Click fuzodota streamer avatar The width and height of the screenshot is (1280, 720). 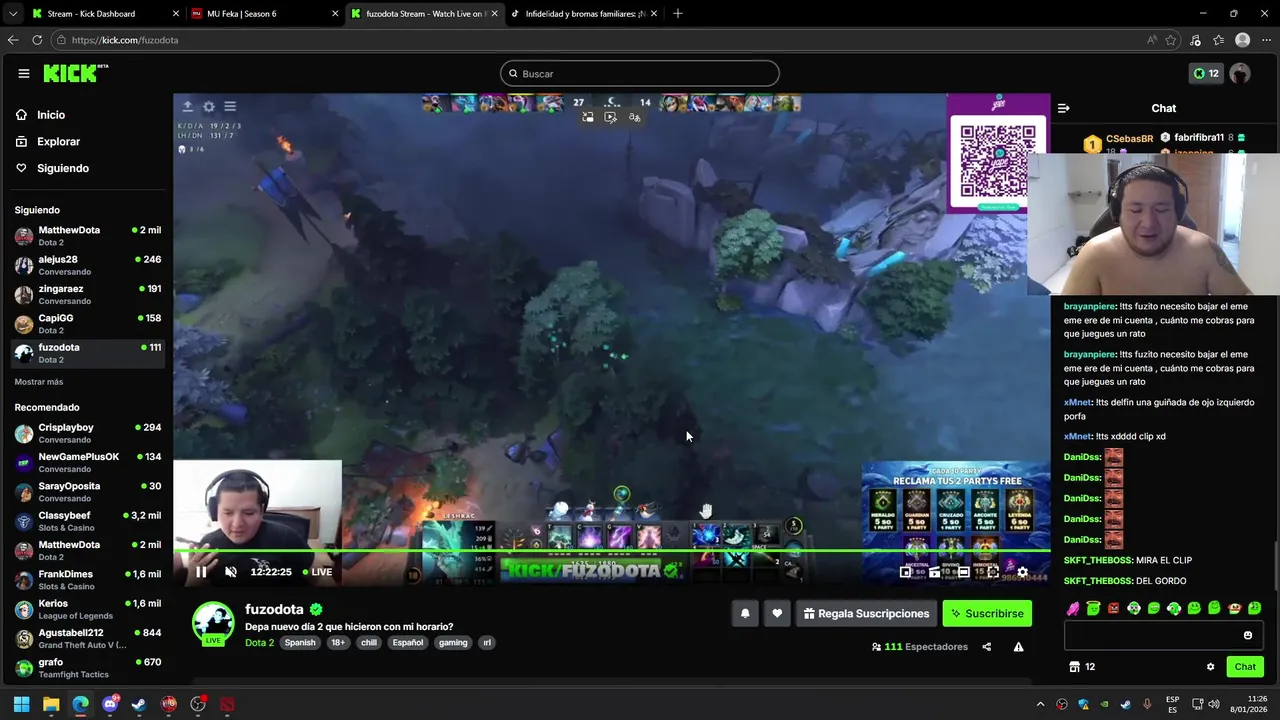click(x=213, y=622)
